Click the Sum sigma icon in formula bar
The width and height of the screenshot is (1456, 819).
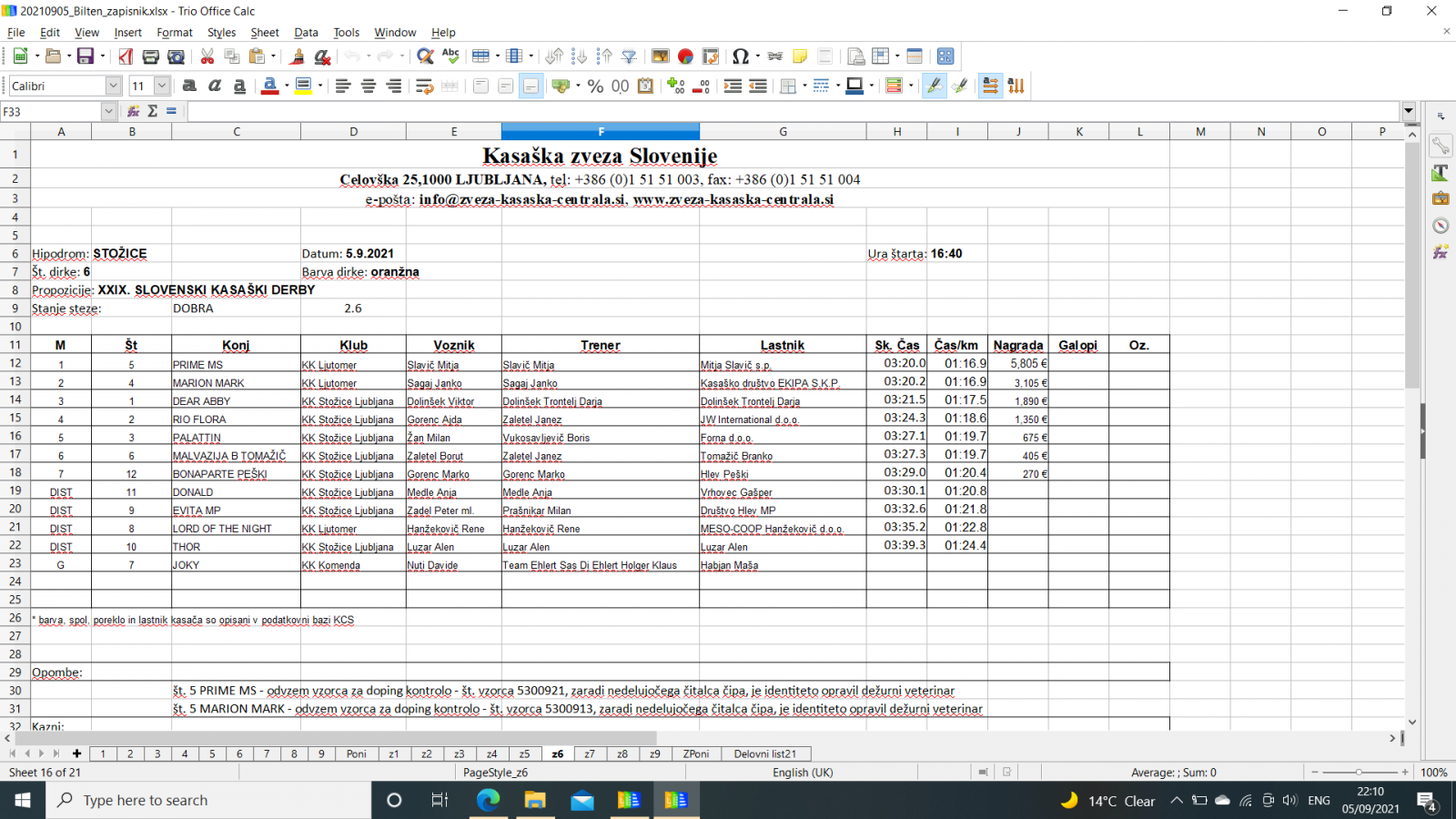point(152,111)
